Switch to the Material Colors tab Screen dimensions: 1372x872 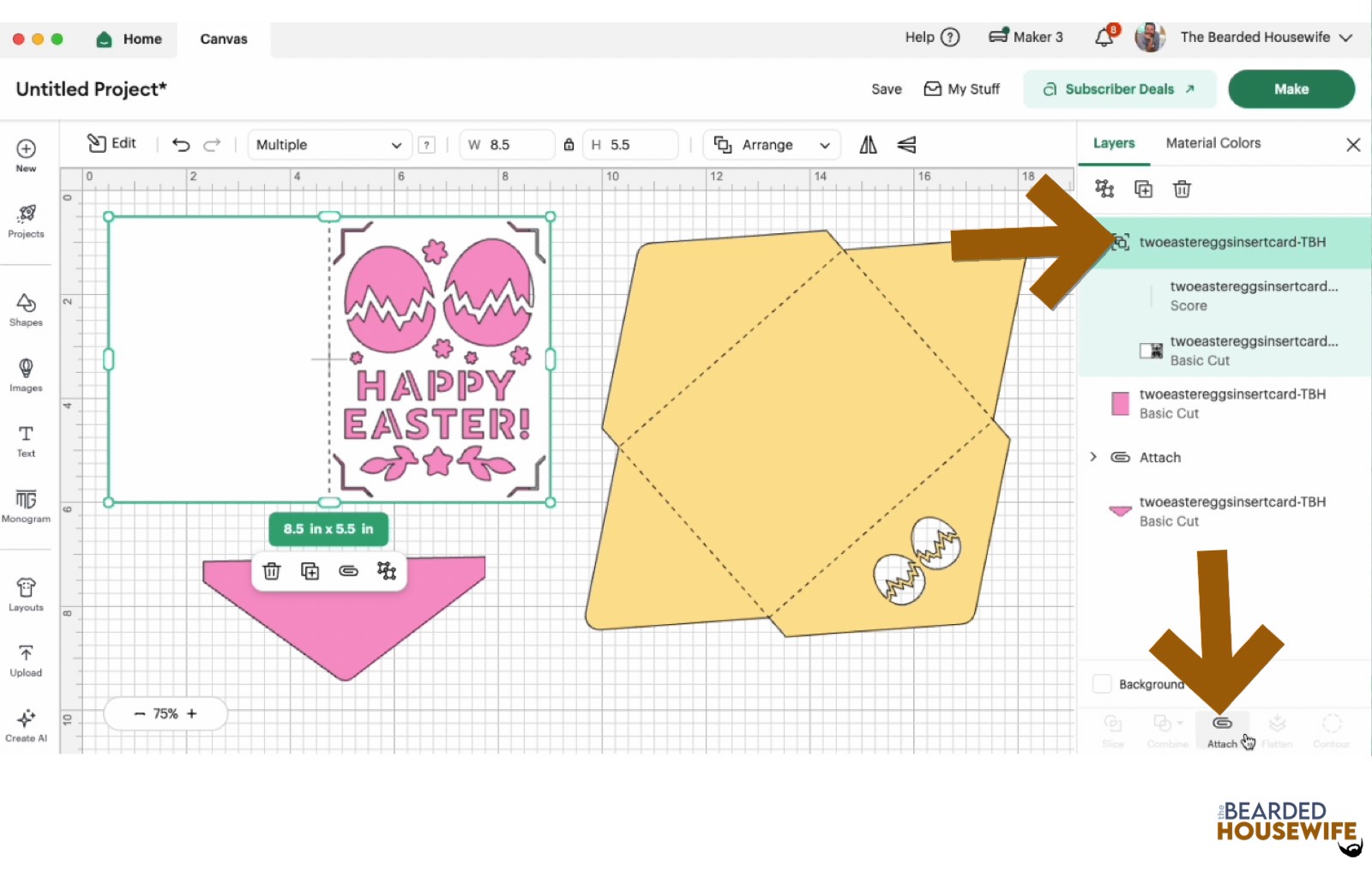pyautogui.click(x=1213, y=143)
